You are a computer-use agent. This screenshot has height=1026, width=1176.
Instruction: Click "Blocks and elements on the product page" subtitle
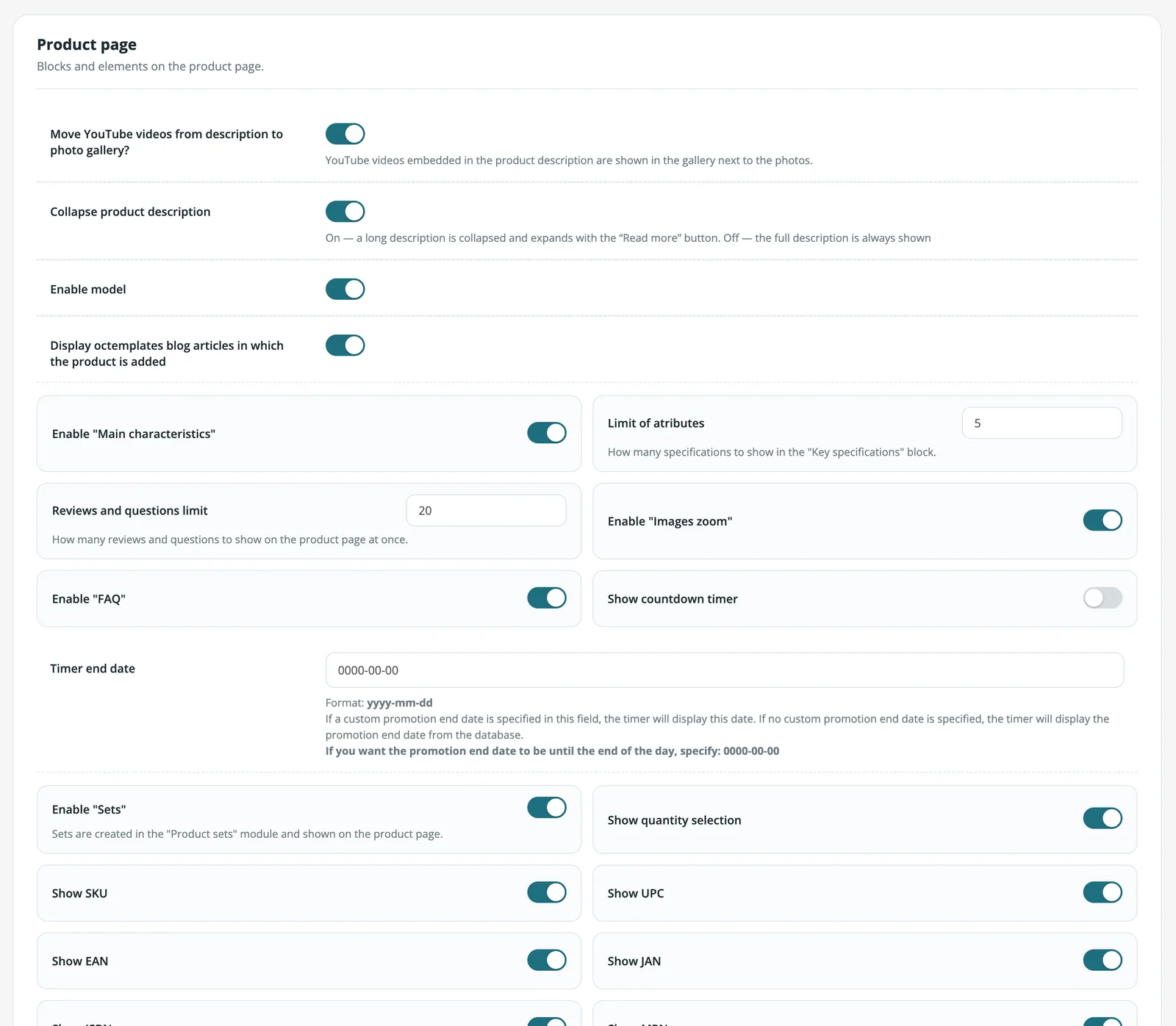click(150, 66)
